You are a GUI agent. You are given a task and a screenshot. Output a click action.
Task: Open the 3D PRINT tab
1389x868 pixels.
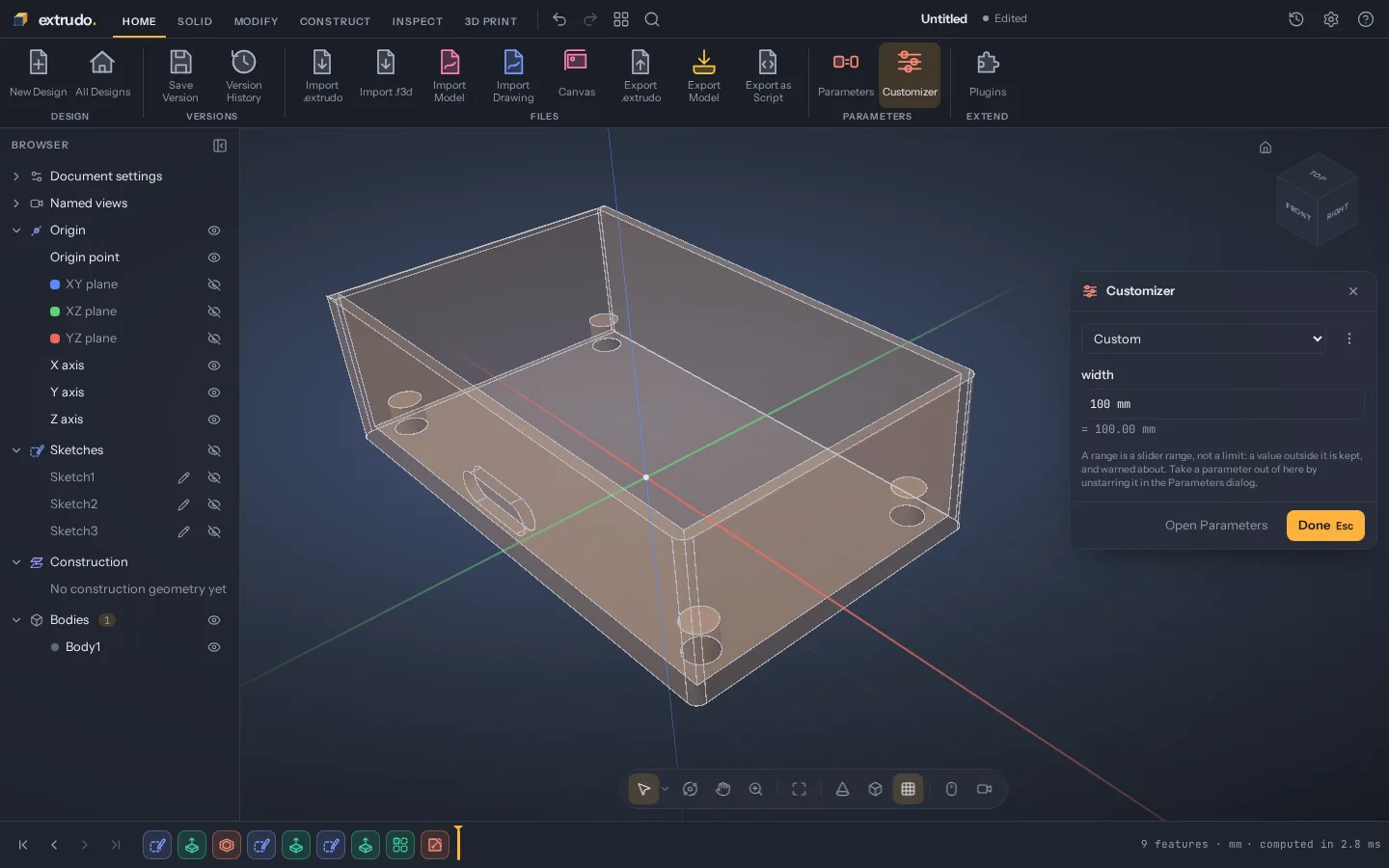(490, 21)
